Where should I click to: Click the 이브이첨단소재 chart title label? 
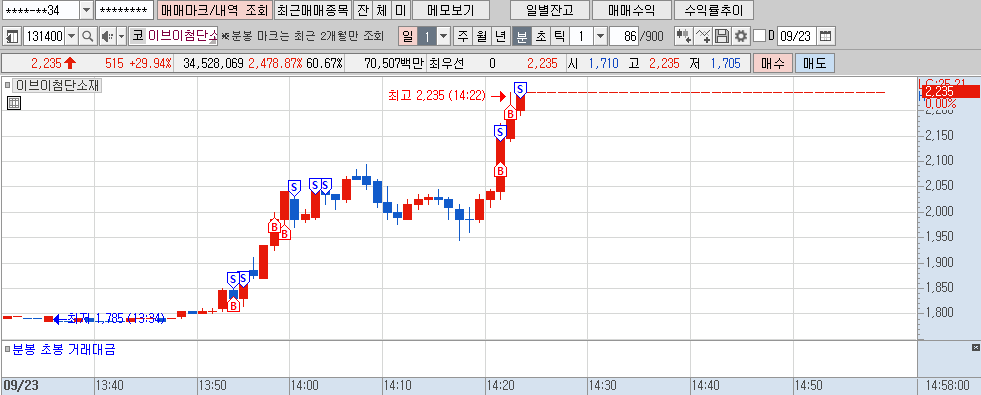58,85
